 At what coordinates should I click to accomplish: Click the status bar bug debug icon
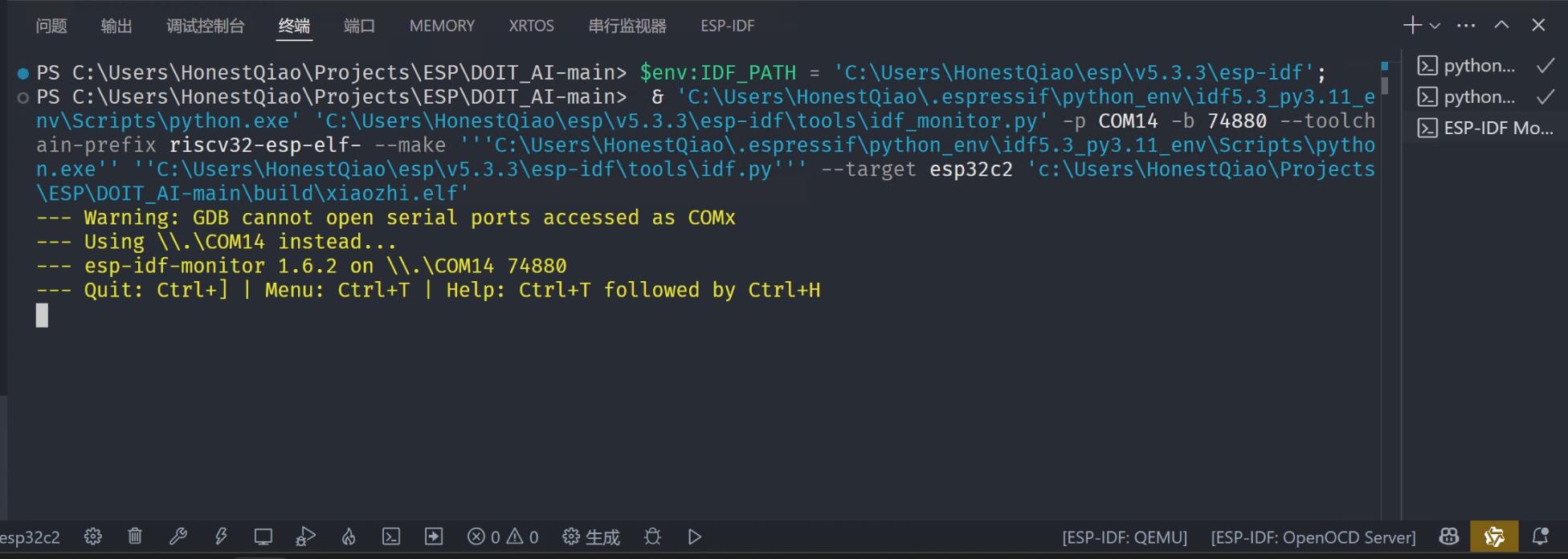point(652,537)
